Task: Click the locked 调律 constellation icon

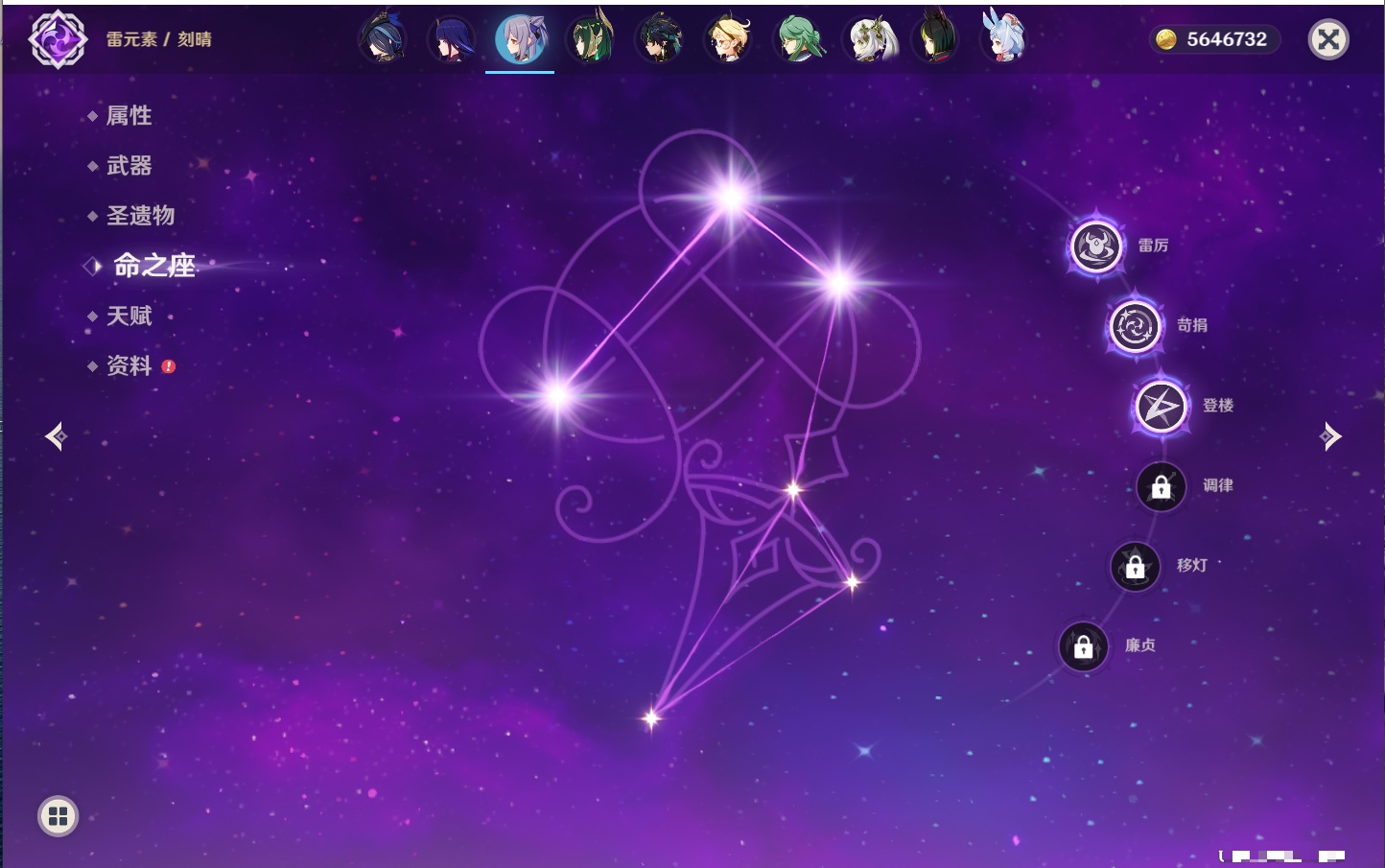Action: tap(1161, 486)
